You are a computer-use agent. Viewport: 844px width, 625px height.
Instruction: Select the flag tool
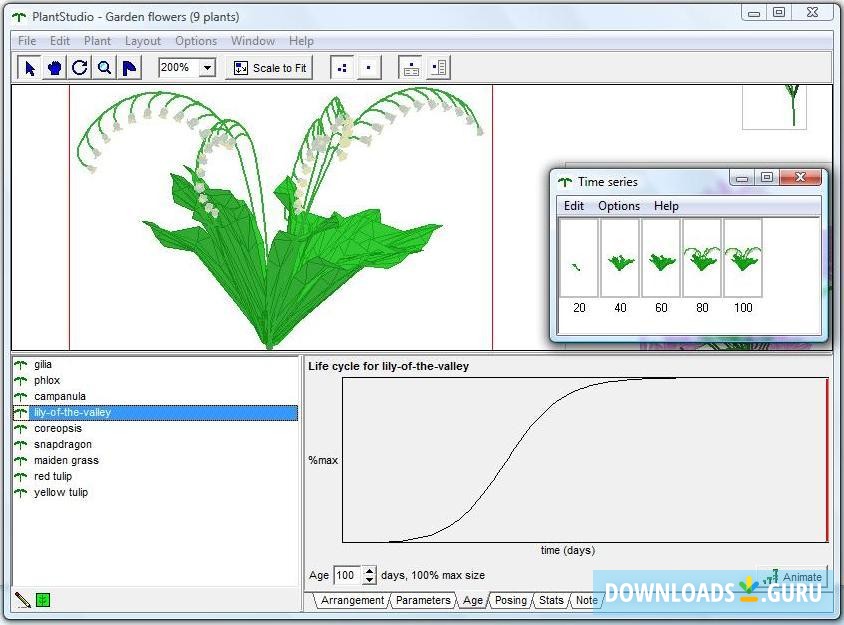click(129, 67)
